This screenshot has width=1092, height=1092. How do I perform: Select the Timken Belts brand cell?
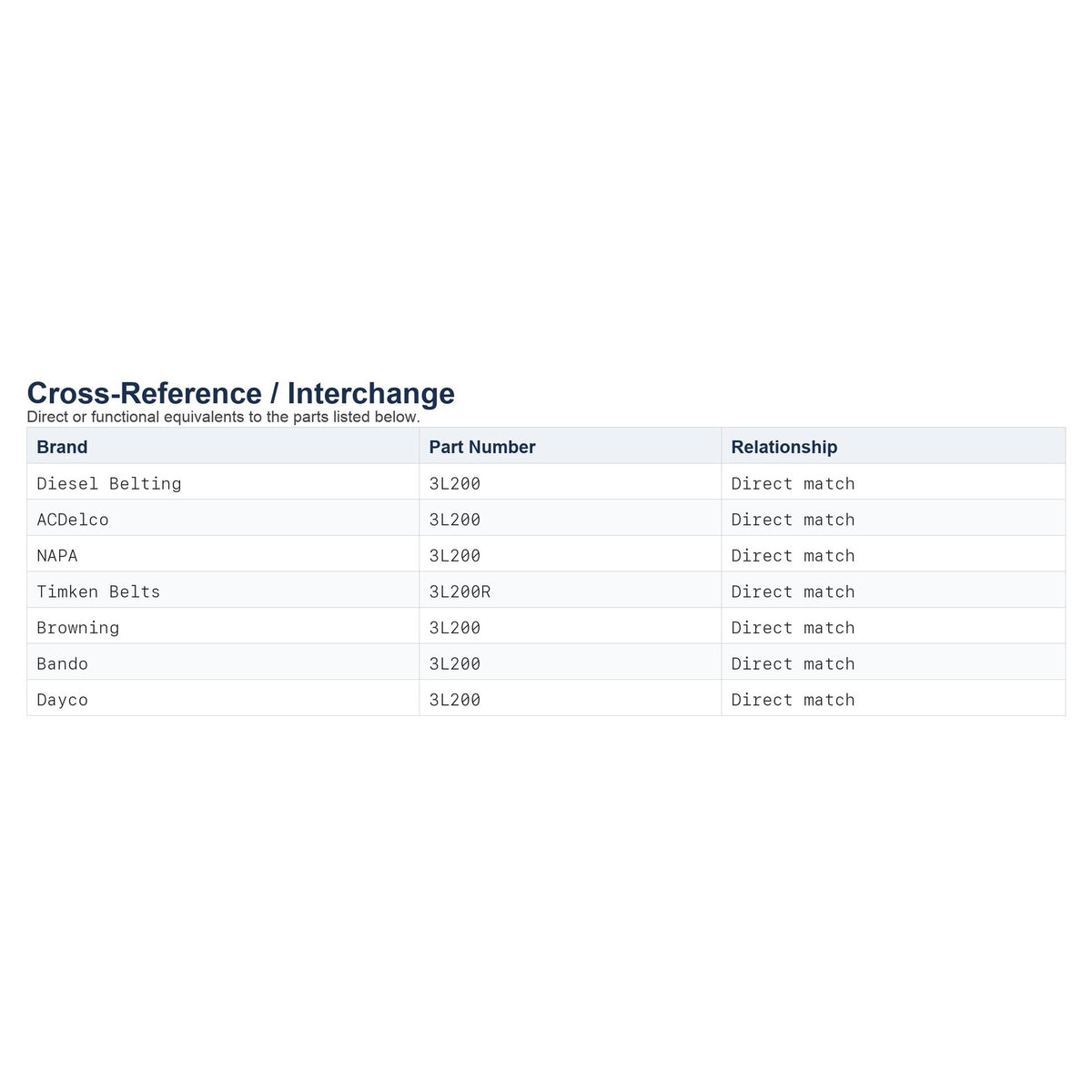pyautogui.click(x=223, y=590)
